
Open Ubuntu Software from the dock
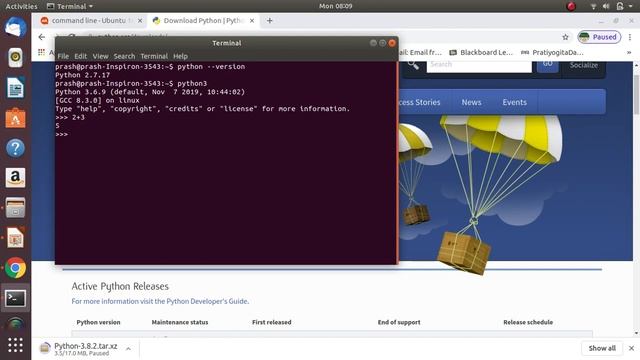point(16,118)
